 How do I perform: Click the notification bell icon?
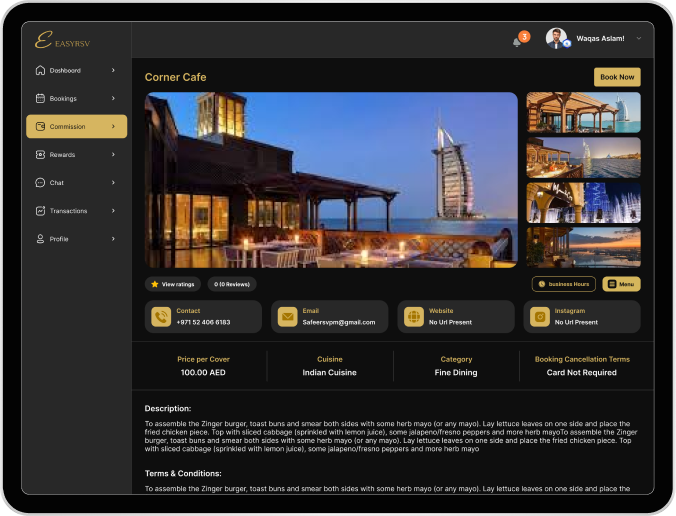point(517,41)
